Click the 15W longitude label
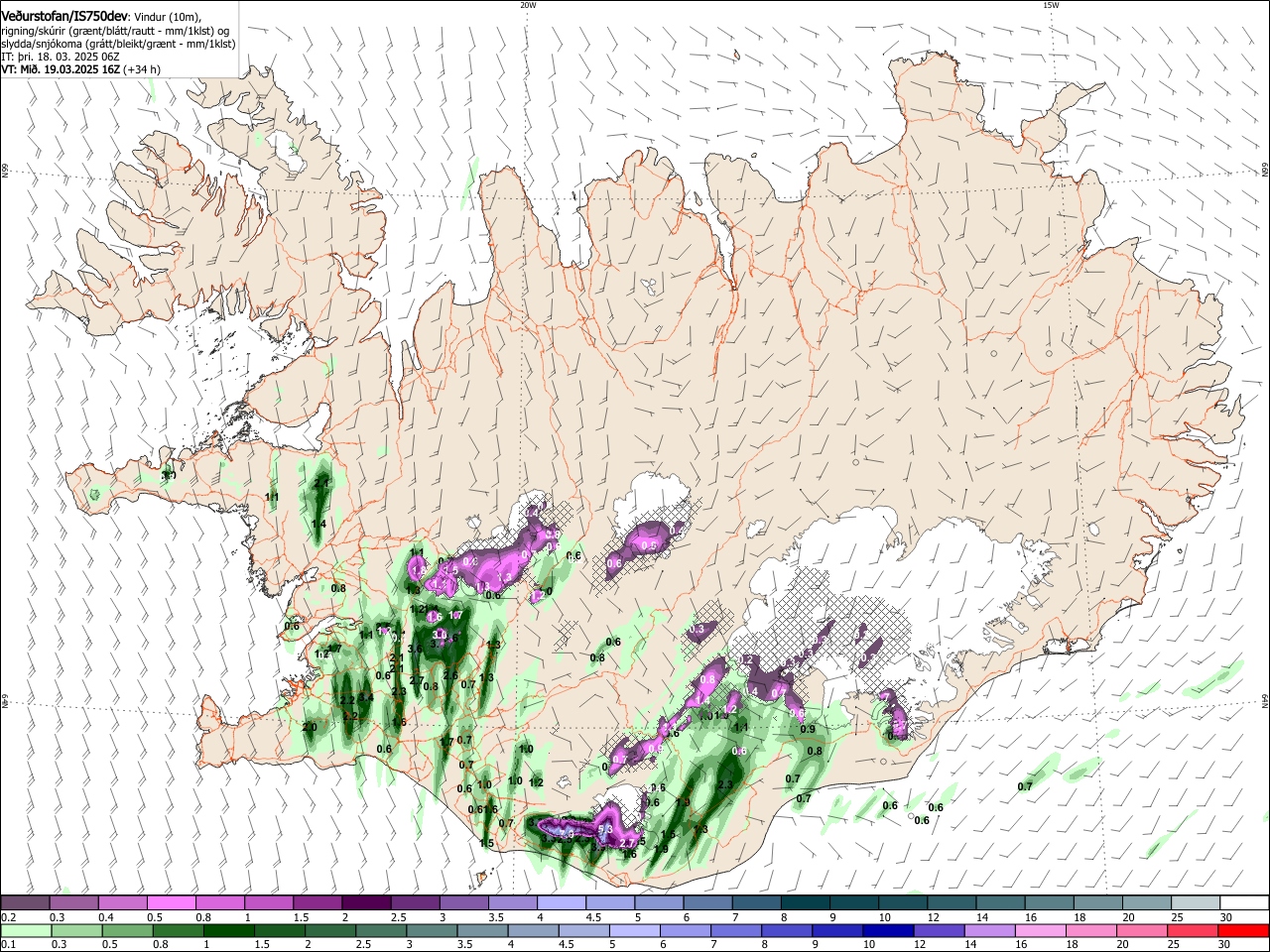This screenshot has height=952, width=1270. pos(1051,4)
